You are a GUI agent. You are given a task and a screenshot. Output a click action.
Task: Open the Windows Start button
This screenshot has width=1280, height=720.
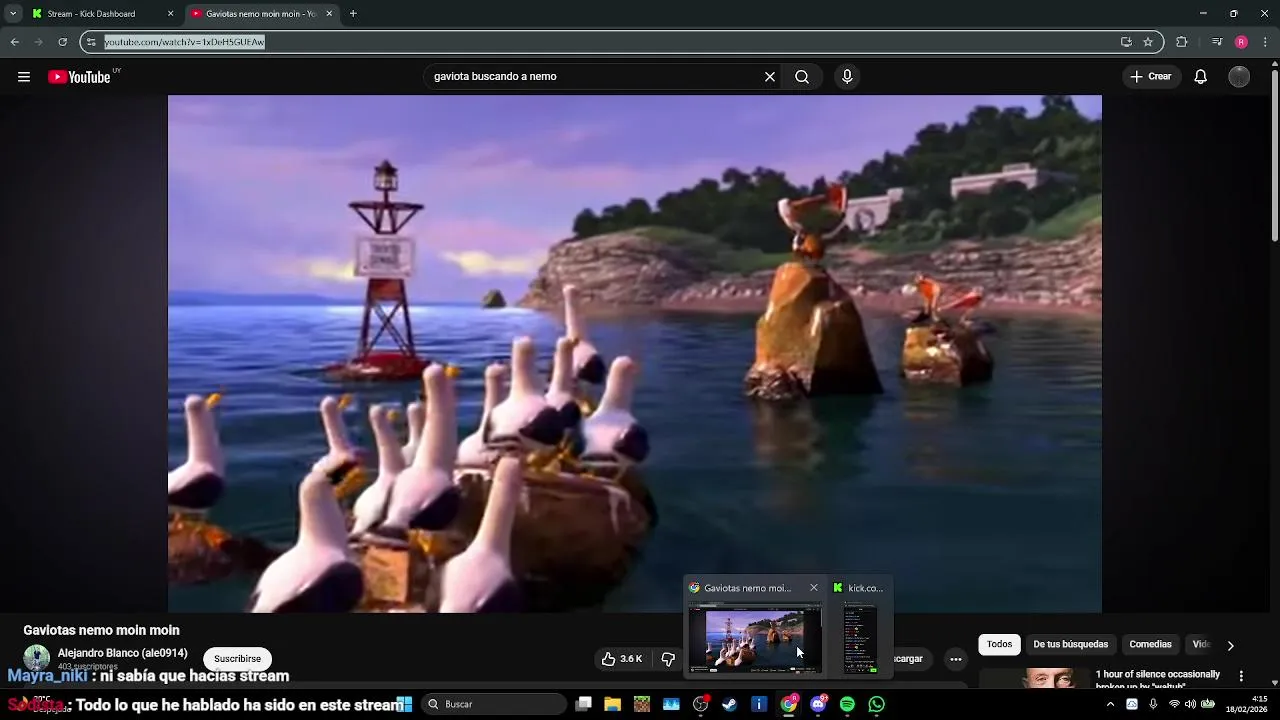(x=404, y=704)
